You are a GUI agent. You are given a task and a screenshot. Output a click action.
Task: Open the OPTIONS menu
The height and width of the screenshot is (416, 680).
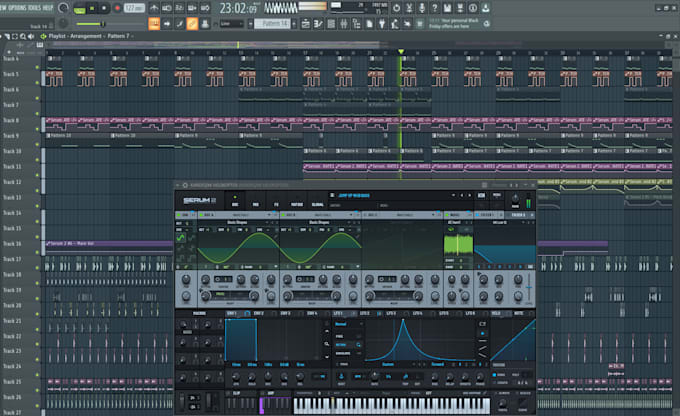coord(16,8)
